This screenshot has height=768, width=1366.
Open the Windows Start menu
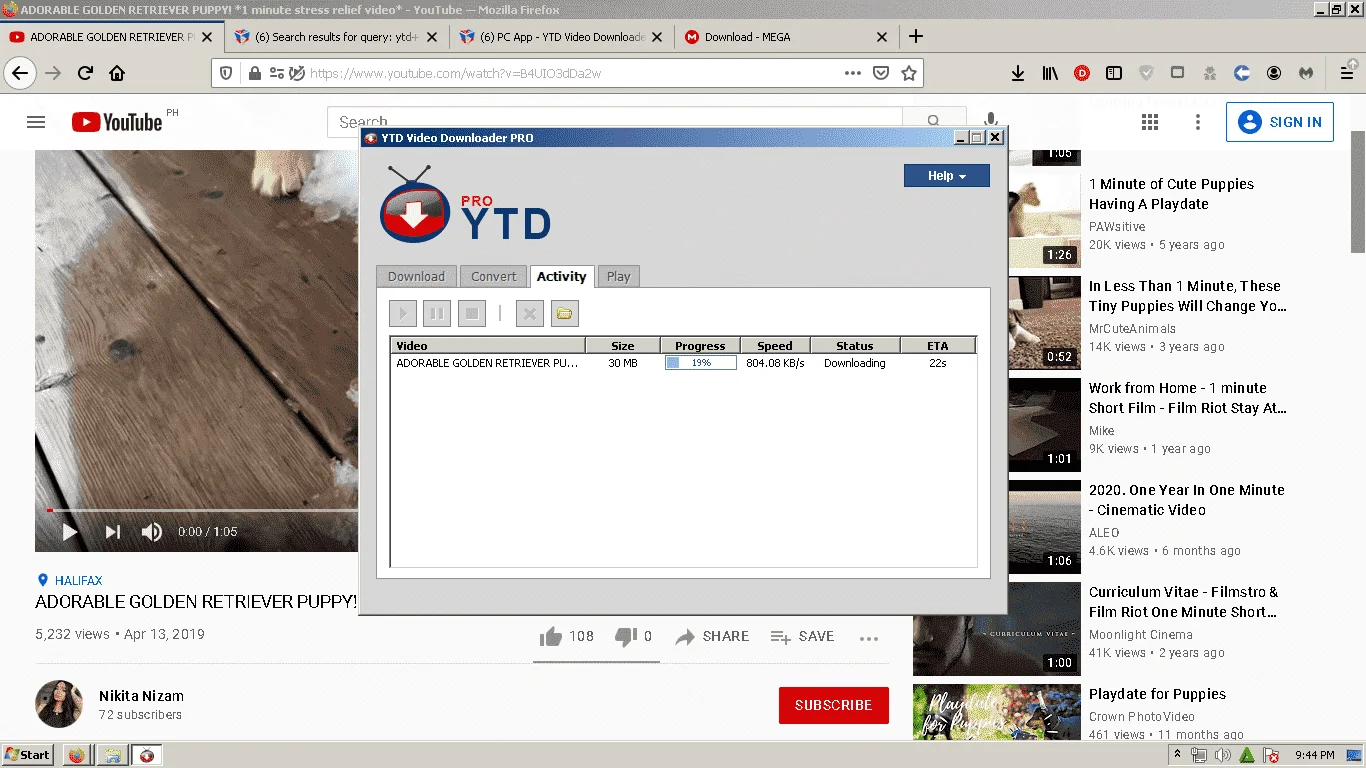[28, 755]
